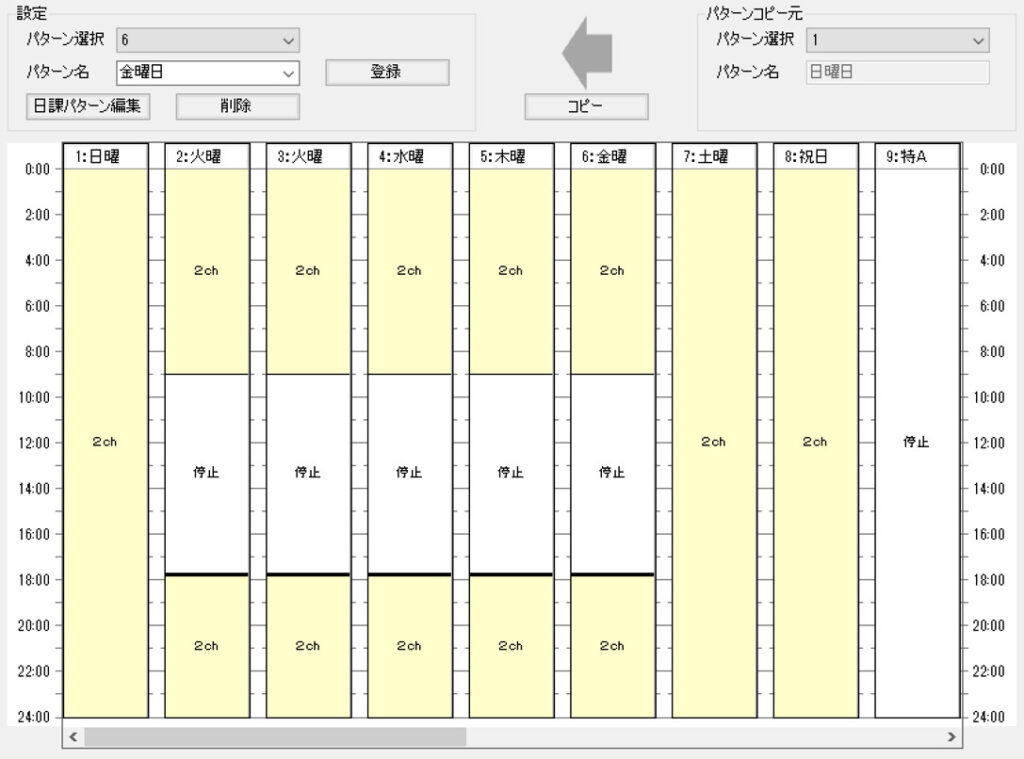This screenshot has height=759, width=1024.
Task: Select the 停止 block in 4:水曜 column
Action: tap(409, 473)
